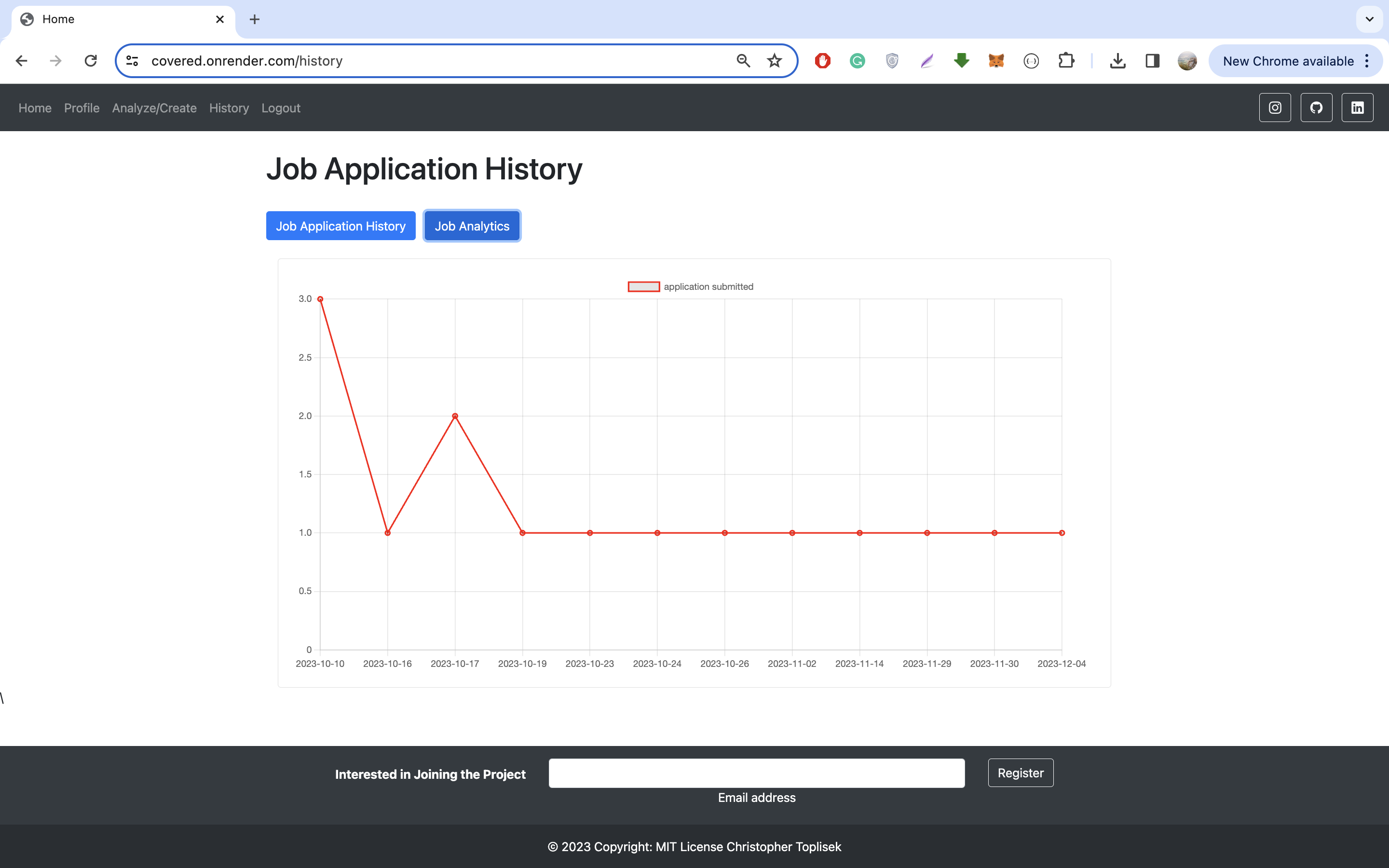Open Chrome extensions puzzle icon
Screen dimensions: 1389x868
[1066, 61]
